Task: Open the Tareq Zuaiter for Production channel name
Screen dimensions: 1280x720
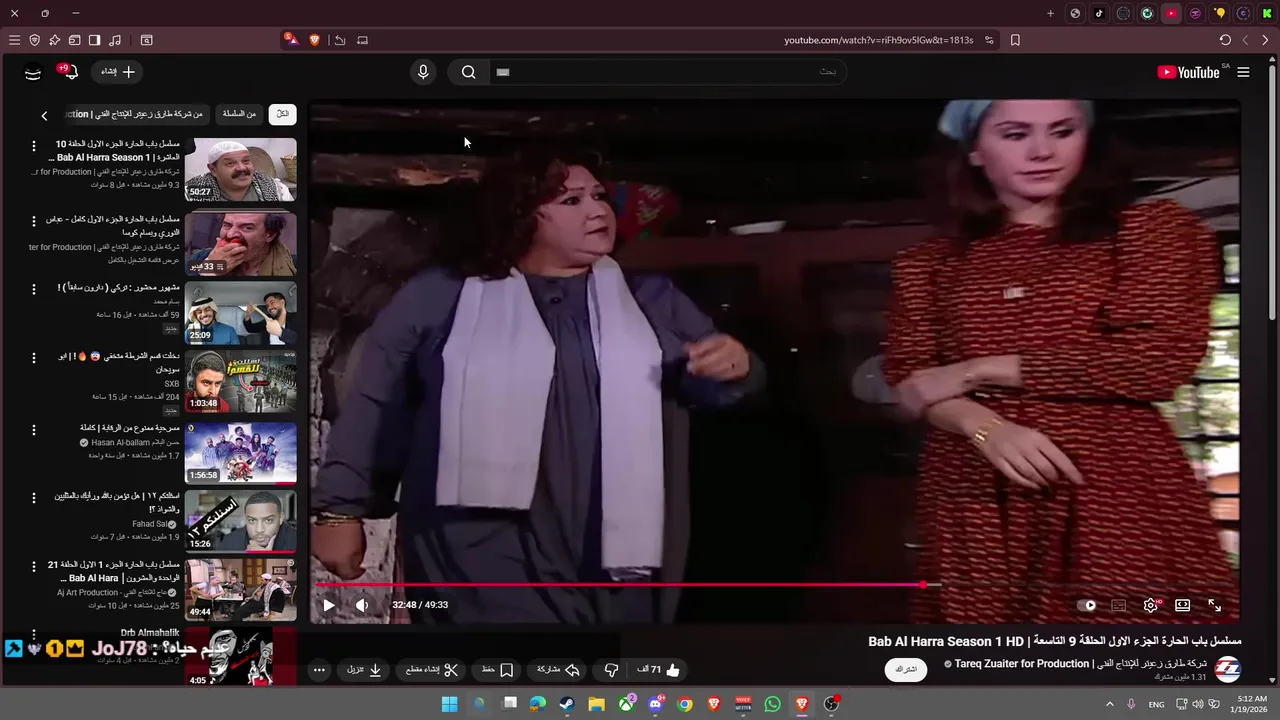Action: [1080, 663]
